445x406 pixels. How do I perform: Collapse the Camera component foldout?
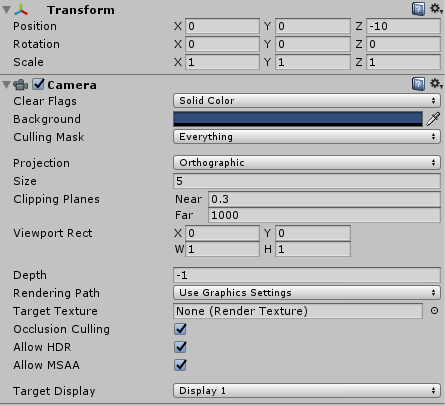pos(6,85)
